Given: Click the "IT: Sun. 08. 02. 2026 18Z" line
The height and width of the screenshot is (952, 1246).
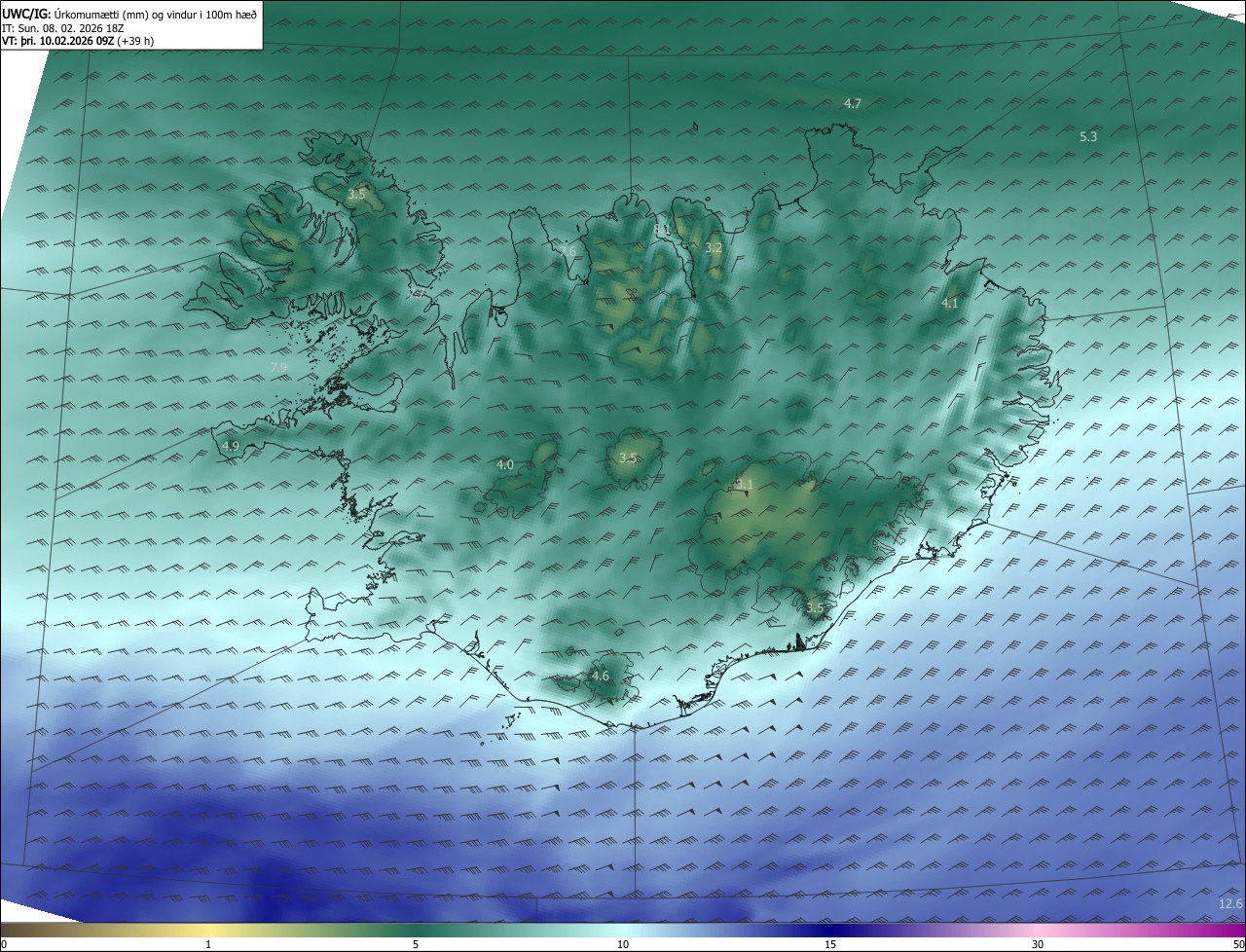Looking at the screenshot, I should point(63,28).
